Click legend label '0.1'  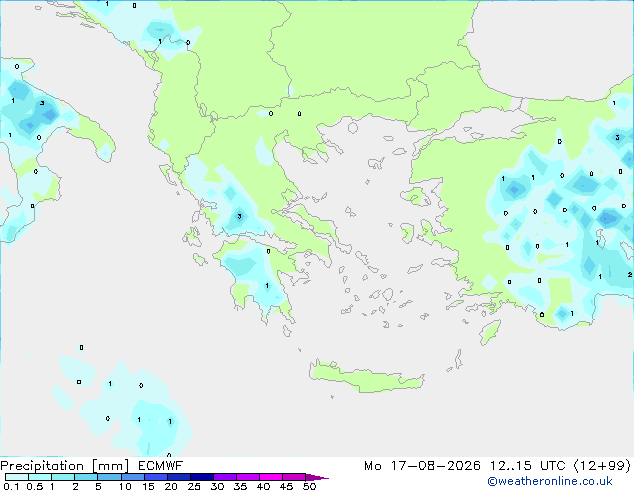tap(11, 486)
